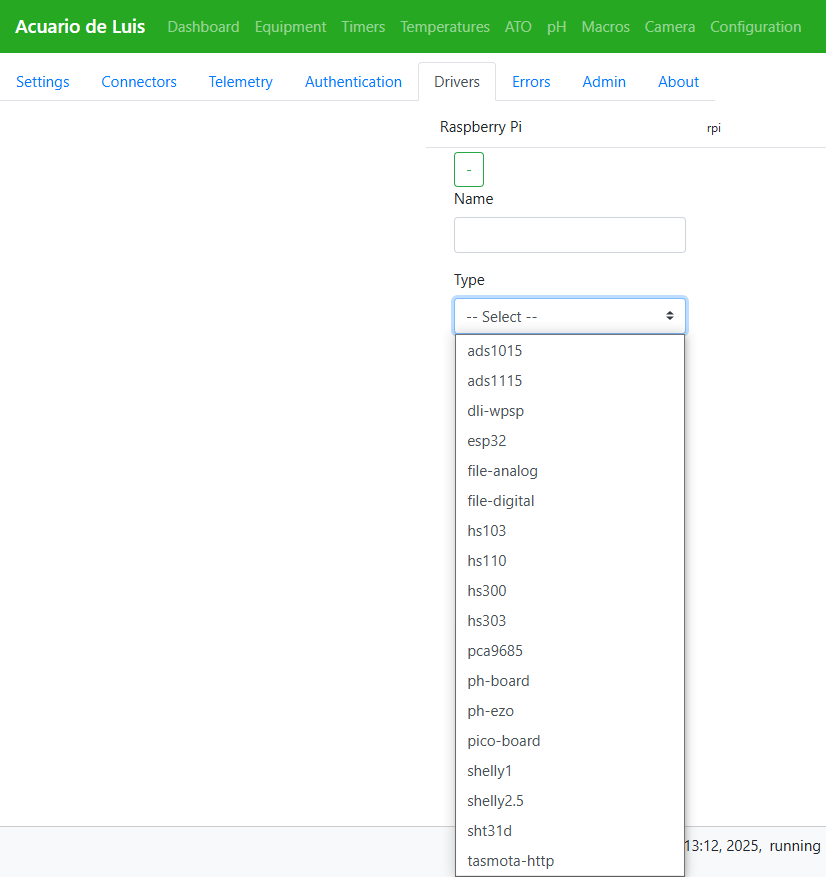Image resolution: width=826 pixels, height=877 pixels.
Task: Select file-digital option
Action: 569,501
